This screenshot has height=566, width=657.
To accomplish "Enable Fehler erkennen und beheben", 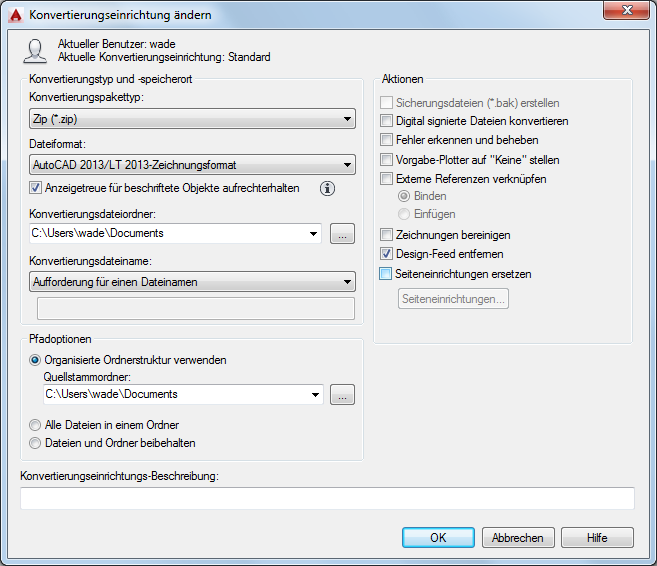I will 386,140.
